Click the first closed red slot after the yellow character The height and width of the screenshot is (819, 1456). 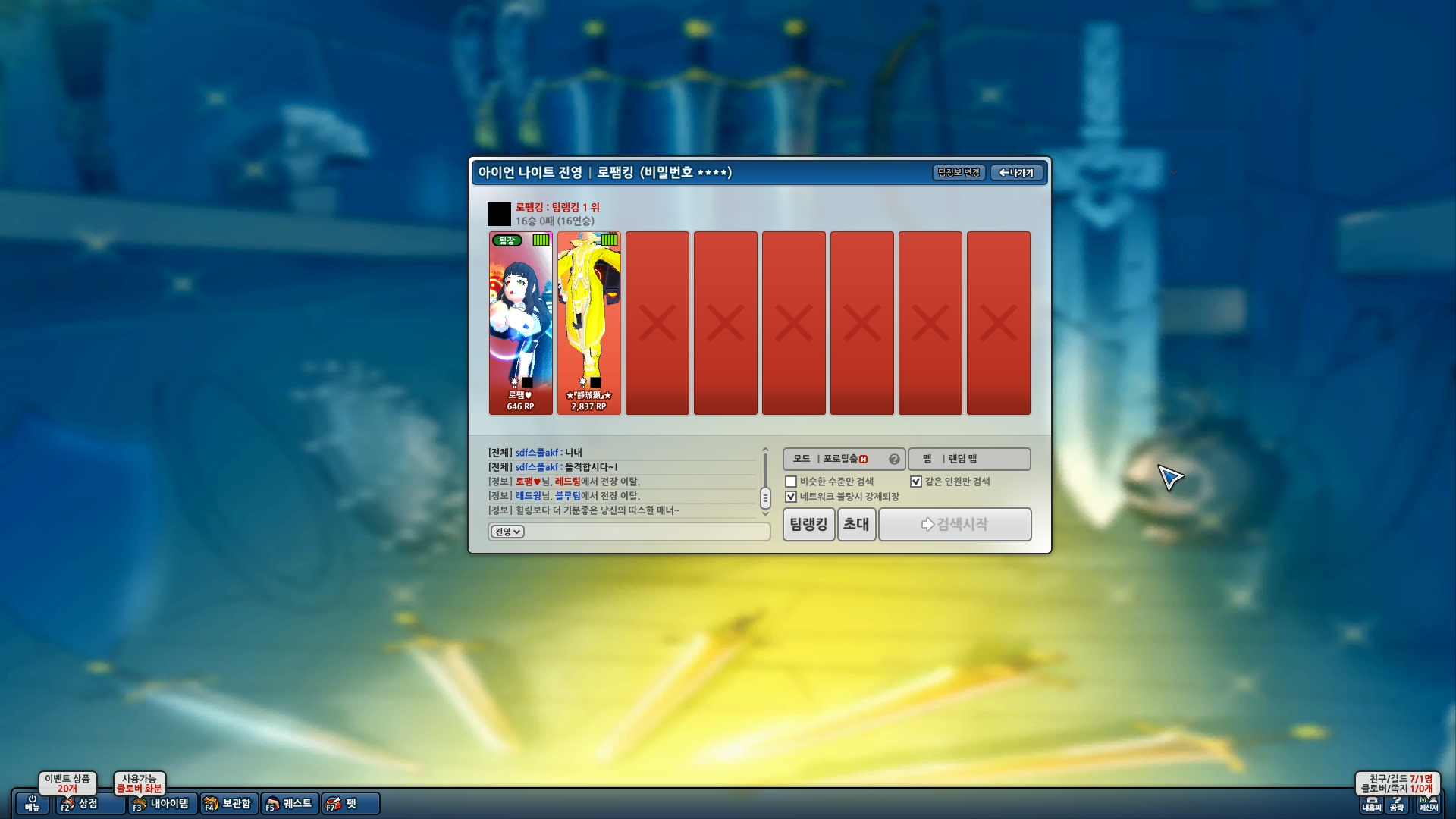point(657,323)
